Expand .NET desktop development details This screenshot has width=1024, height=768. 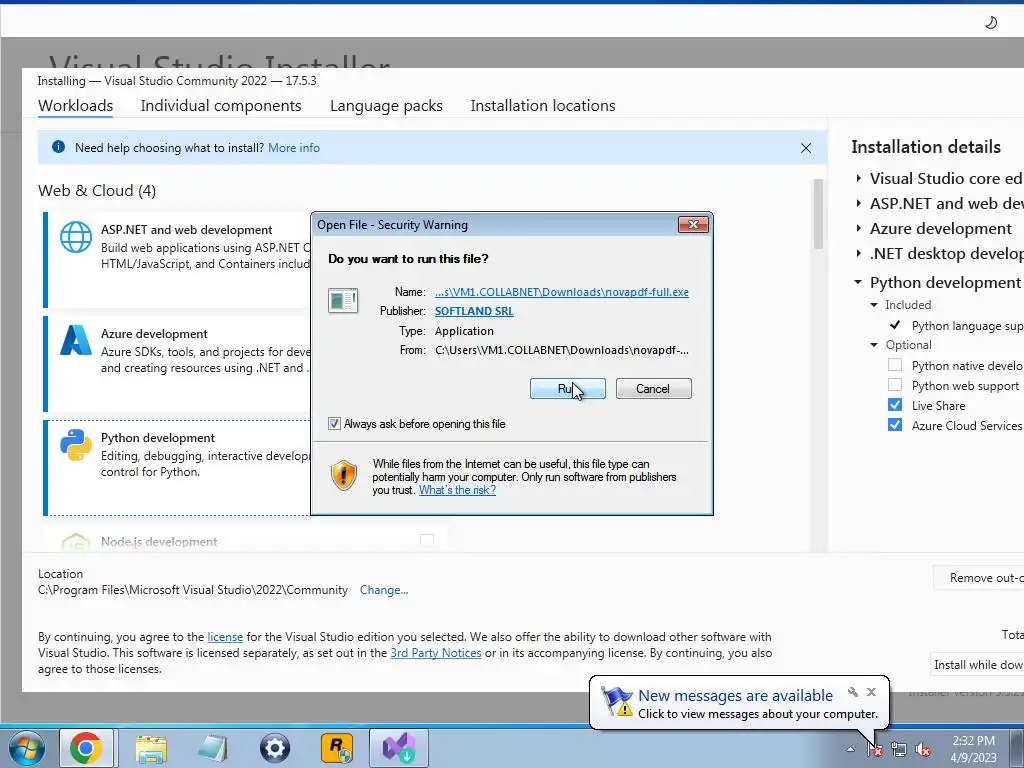tap(858, 253)
